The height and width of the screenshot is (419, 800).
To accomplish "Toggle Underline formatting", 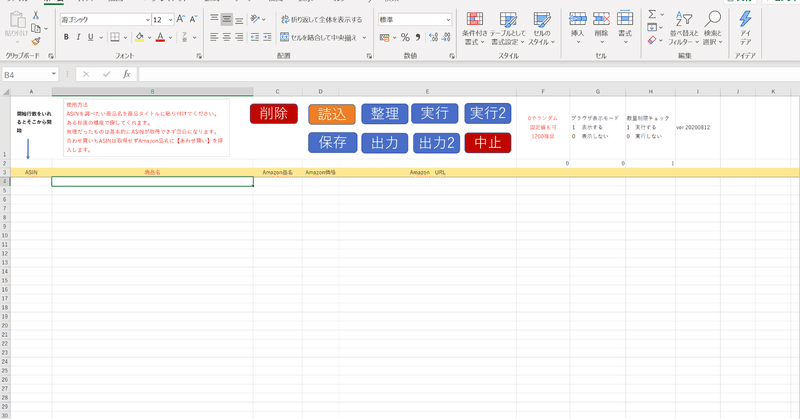I will pyautogui.click(x=90, y=37).
